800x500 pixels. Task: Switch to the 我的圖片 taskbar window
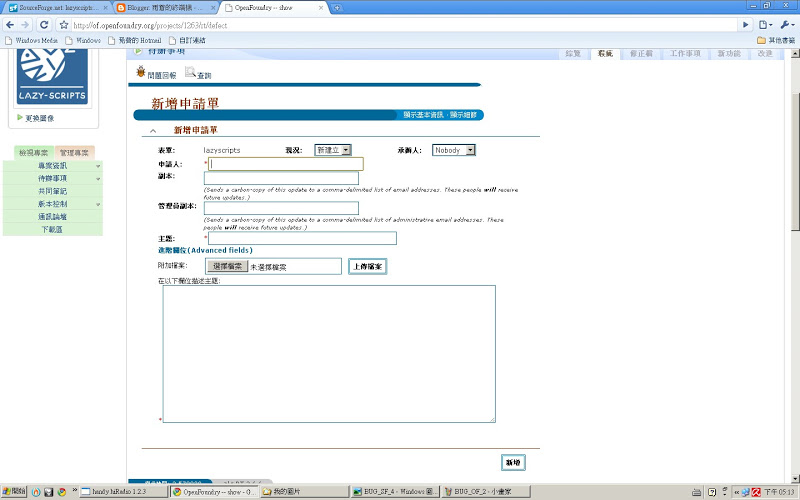pyautogui.click(x=305, y=491)
